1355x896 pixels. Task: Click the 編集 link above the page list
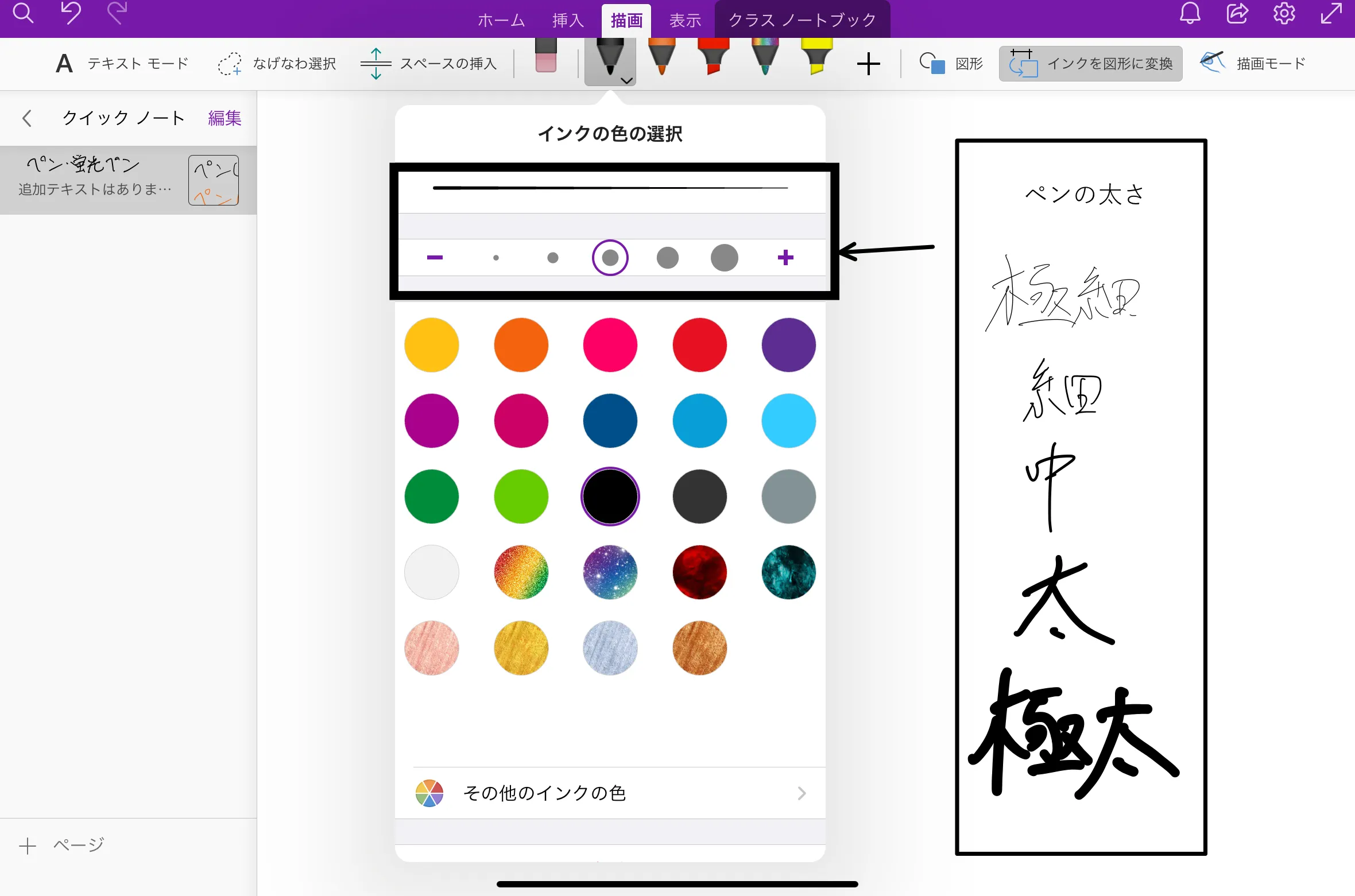pos(224,118)
